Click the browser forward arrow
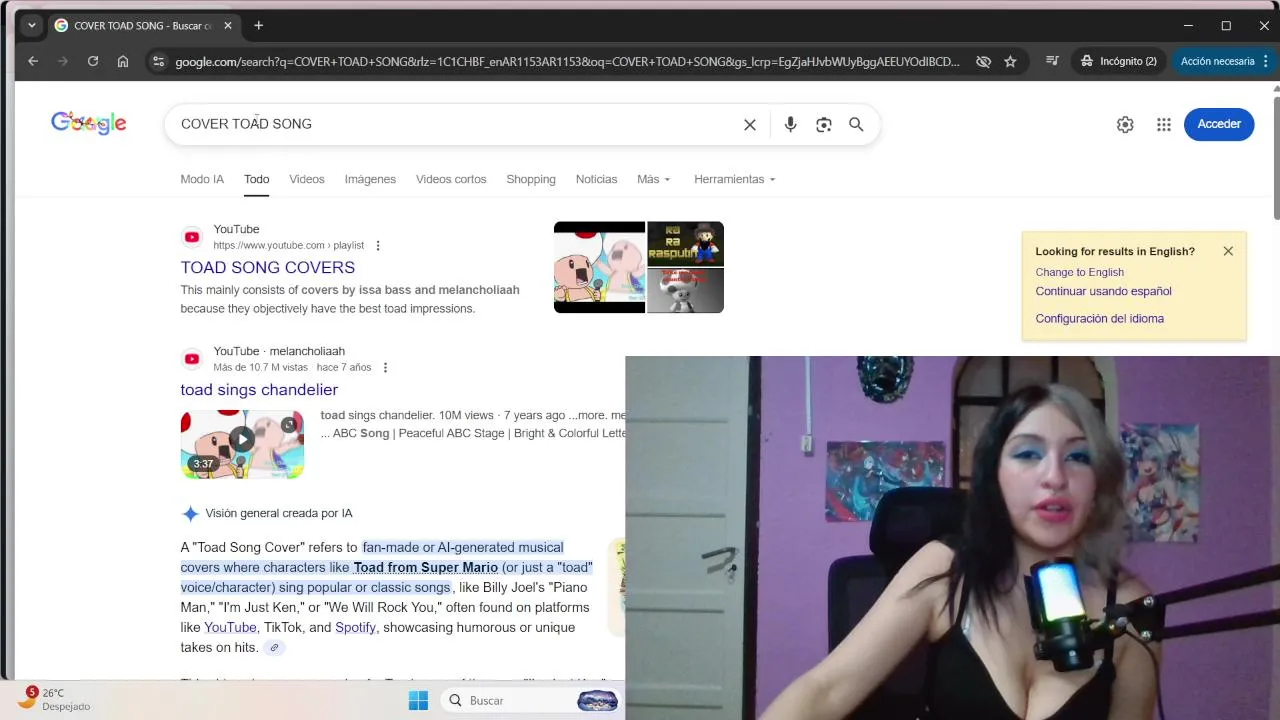1280x720 pixels. tap(63, 61)
